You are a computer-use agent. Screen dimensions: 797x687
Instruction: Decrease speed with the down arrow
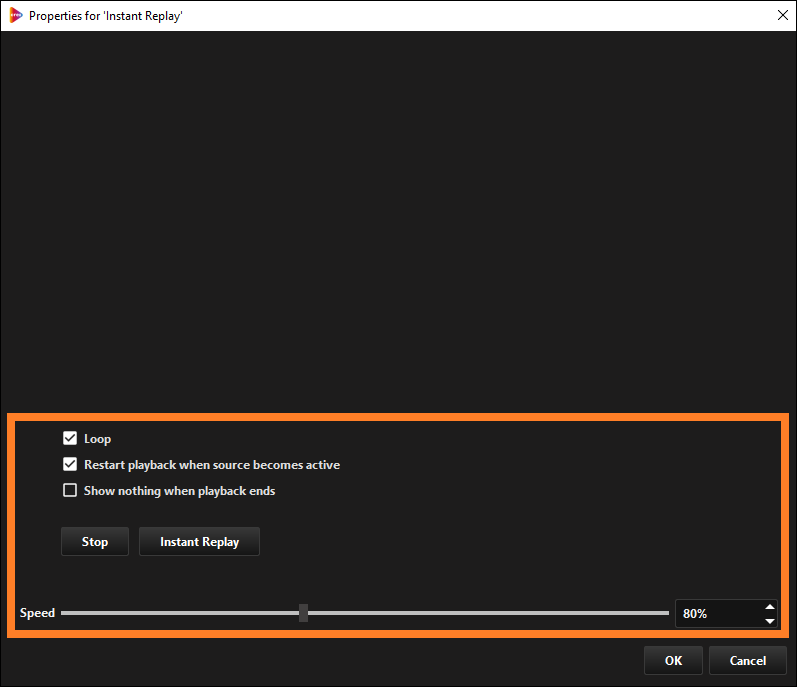770,621
